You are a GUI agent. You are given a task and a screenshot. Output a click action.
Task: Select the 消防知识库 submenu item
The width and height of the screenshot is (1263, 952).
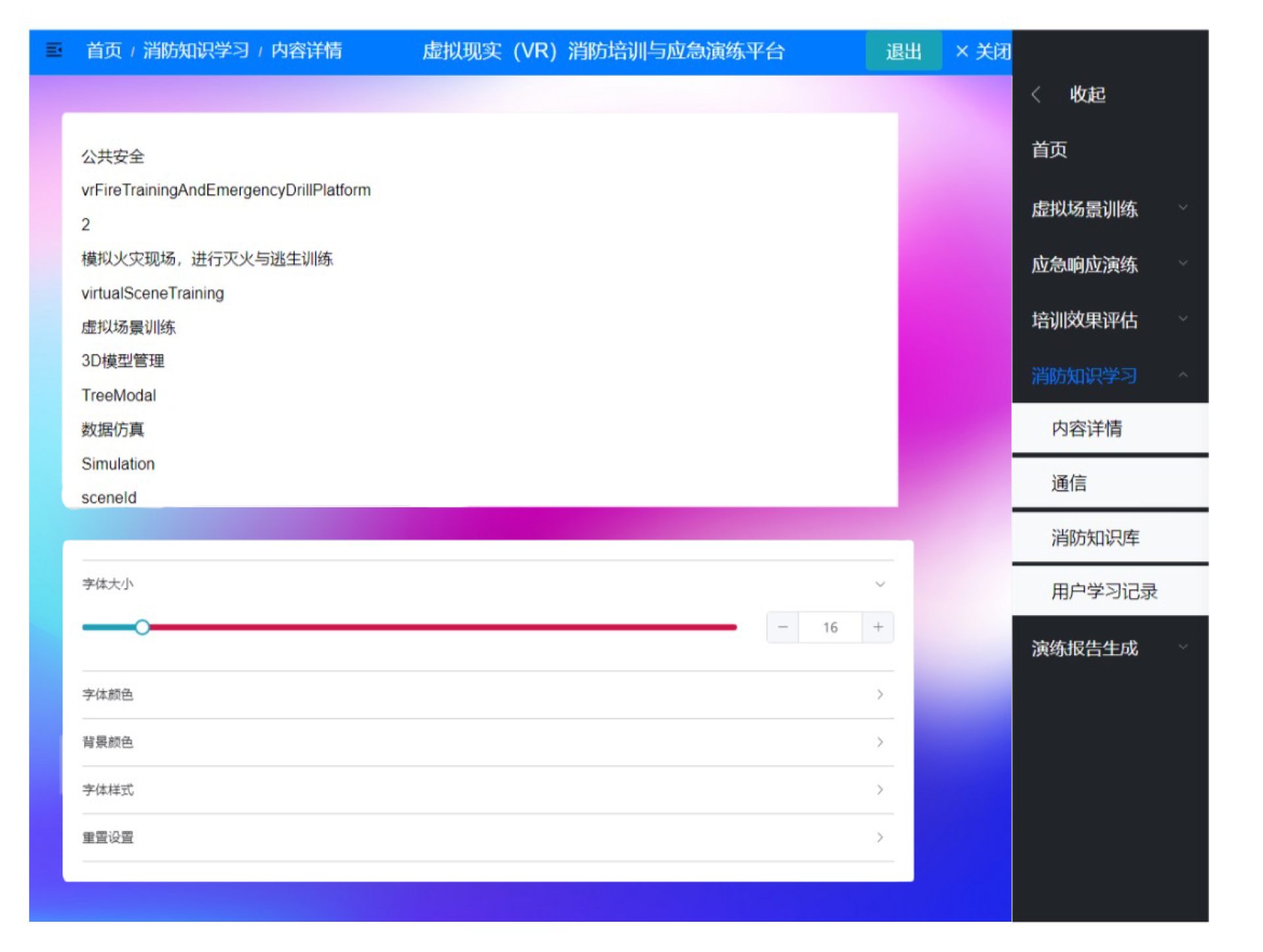pyautogui.click(x=1095, y=538)
